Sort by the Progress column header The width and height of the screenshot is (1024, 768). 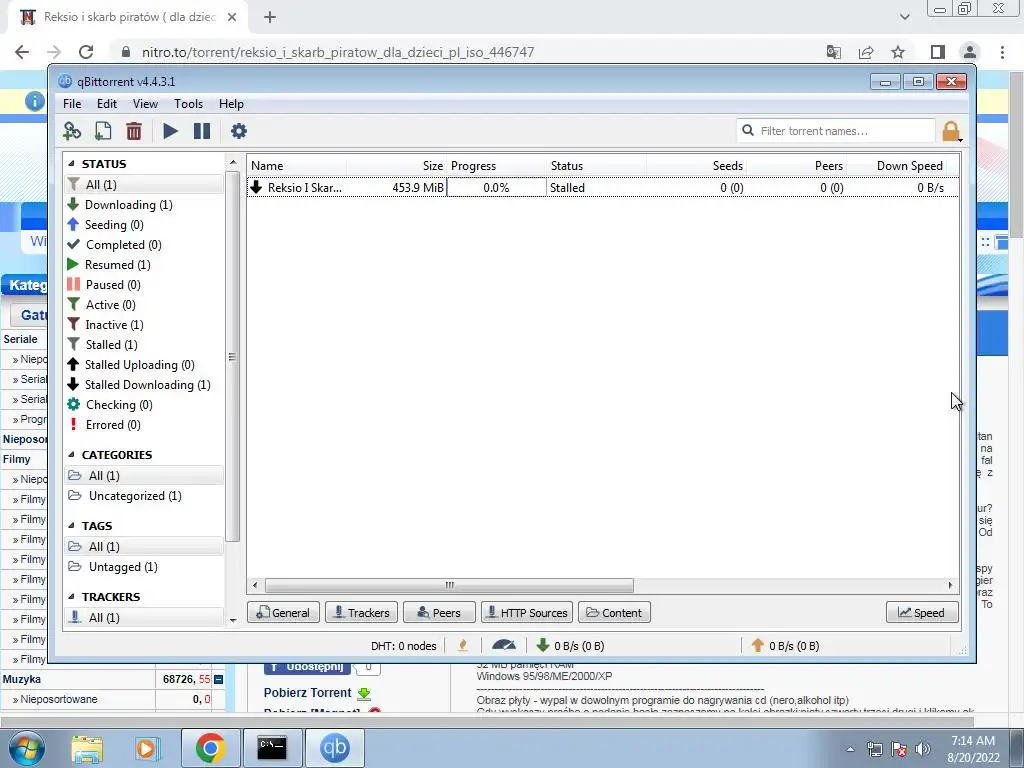tap(496, 166)
